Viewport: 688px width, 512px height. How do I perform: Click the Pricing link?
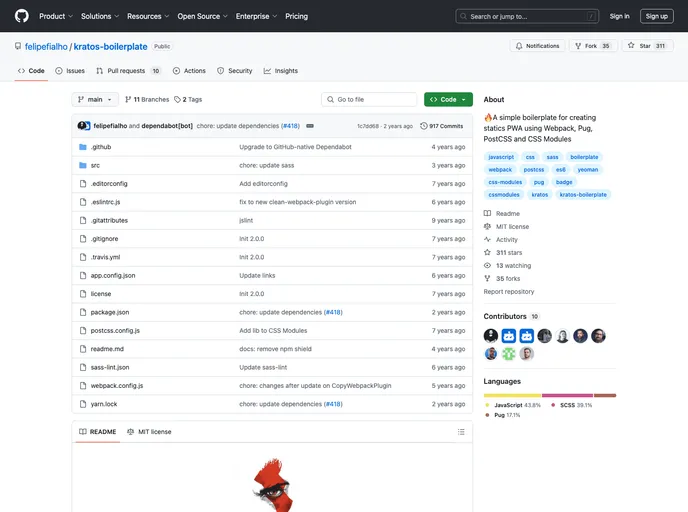click(x=297, y=16)
